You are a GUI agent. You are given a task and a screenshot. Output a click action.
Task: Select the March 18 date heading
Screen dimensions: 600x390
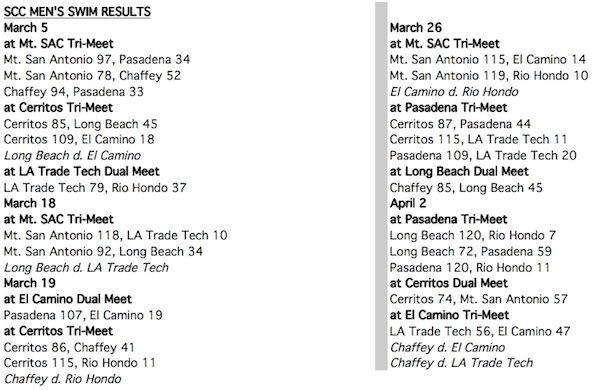pos(30,203)
